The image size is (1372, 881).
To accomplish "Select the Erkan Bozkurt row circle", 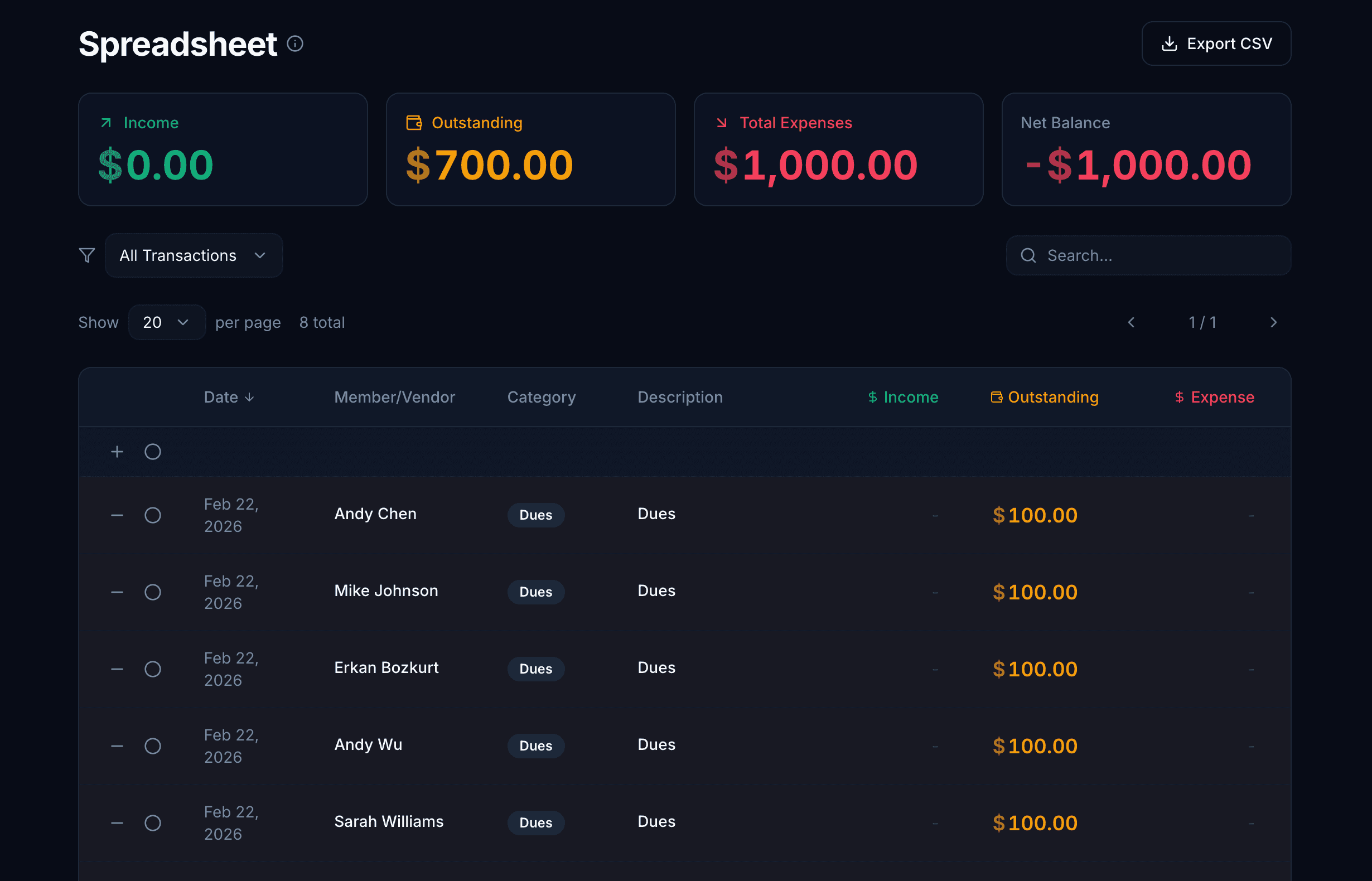I will [x=153, y=669].
